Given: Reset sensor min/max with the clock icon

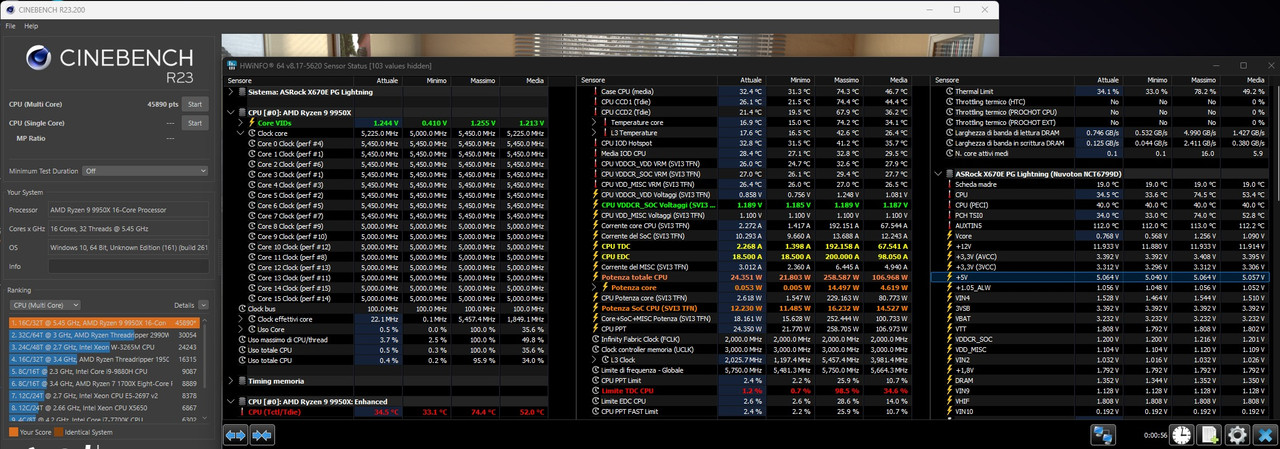Looking at the screenshot, I should click(1182, 435).
